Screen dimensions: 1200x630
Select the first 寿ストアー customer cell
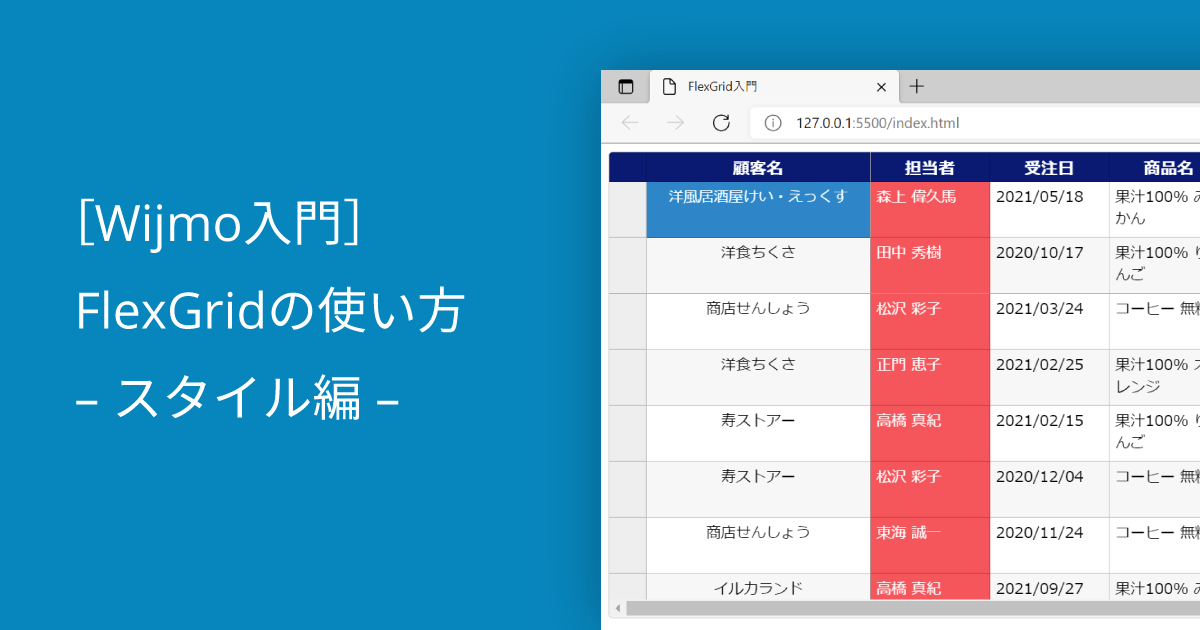point(757,419)
